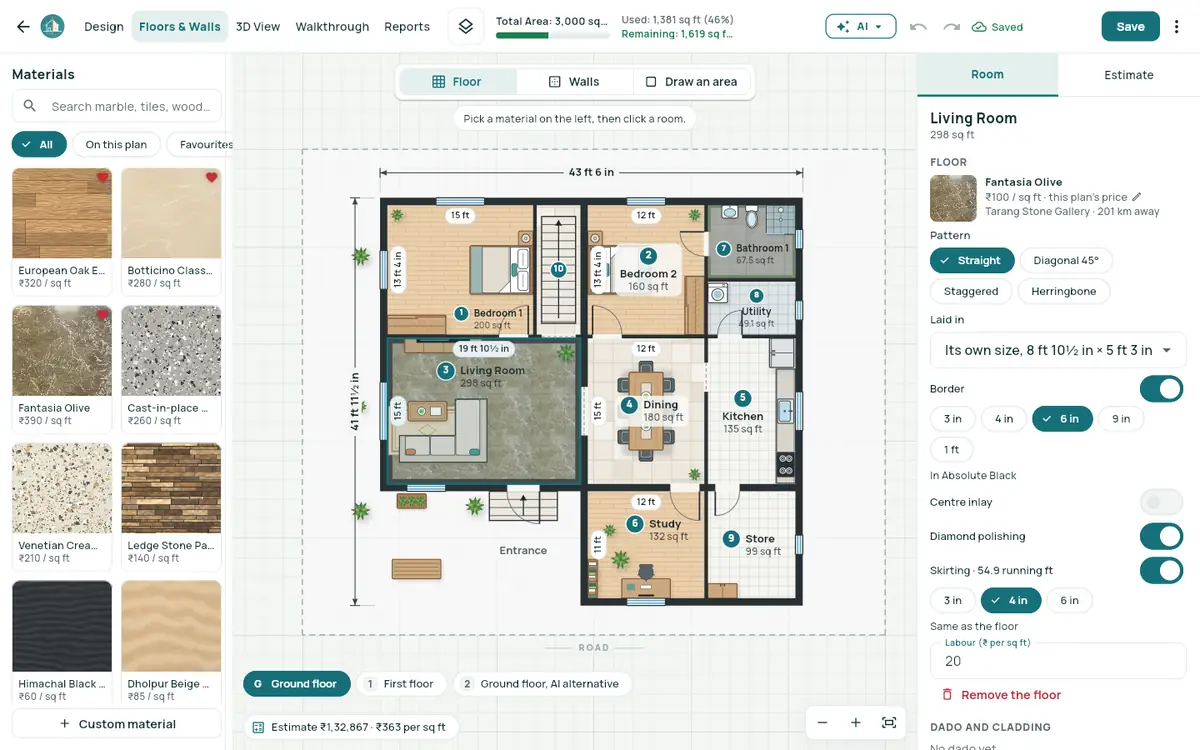Undo the last change
Image resolution: width=1200 pixels, height=750 pixels.
918,27
